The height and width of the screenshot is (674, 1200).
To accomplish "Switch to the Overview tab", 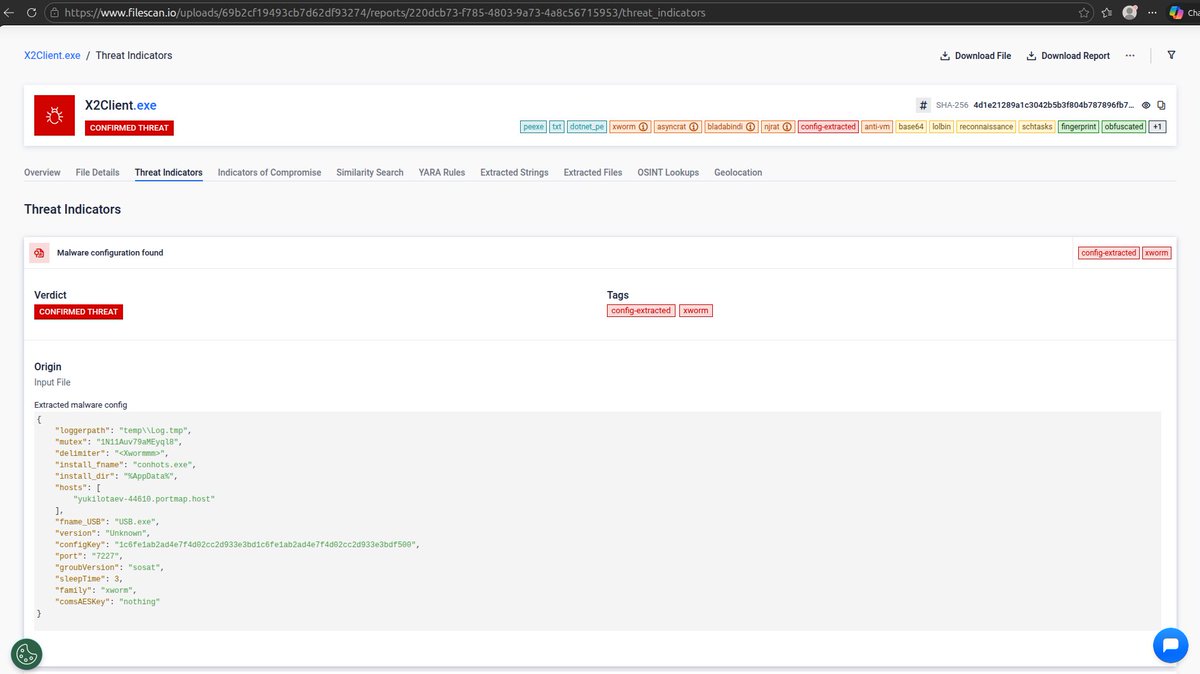I will (42, 172).
